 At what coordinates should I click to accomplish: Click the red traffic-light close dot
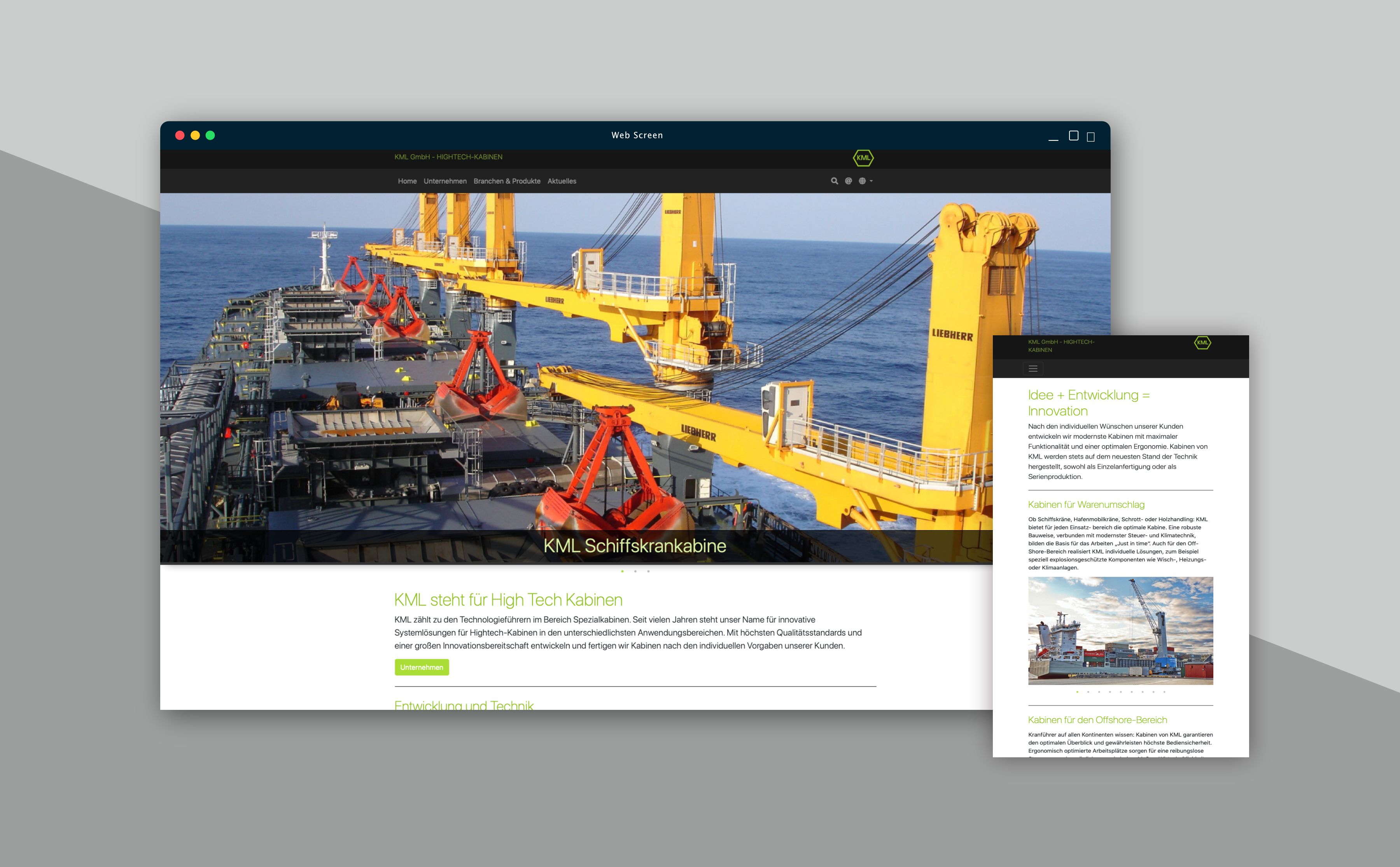tap(179, 135)
